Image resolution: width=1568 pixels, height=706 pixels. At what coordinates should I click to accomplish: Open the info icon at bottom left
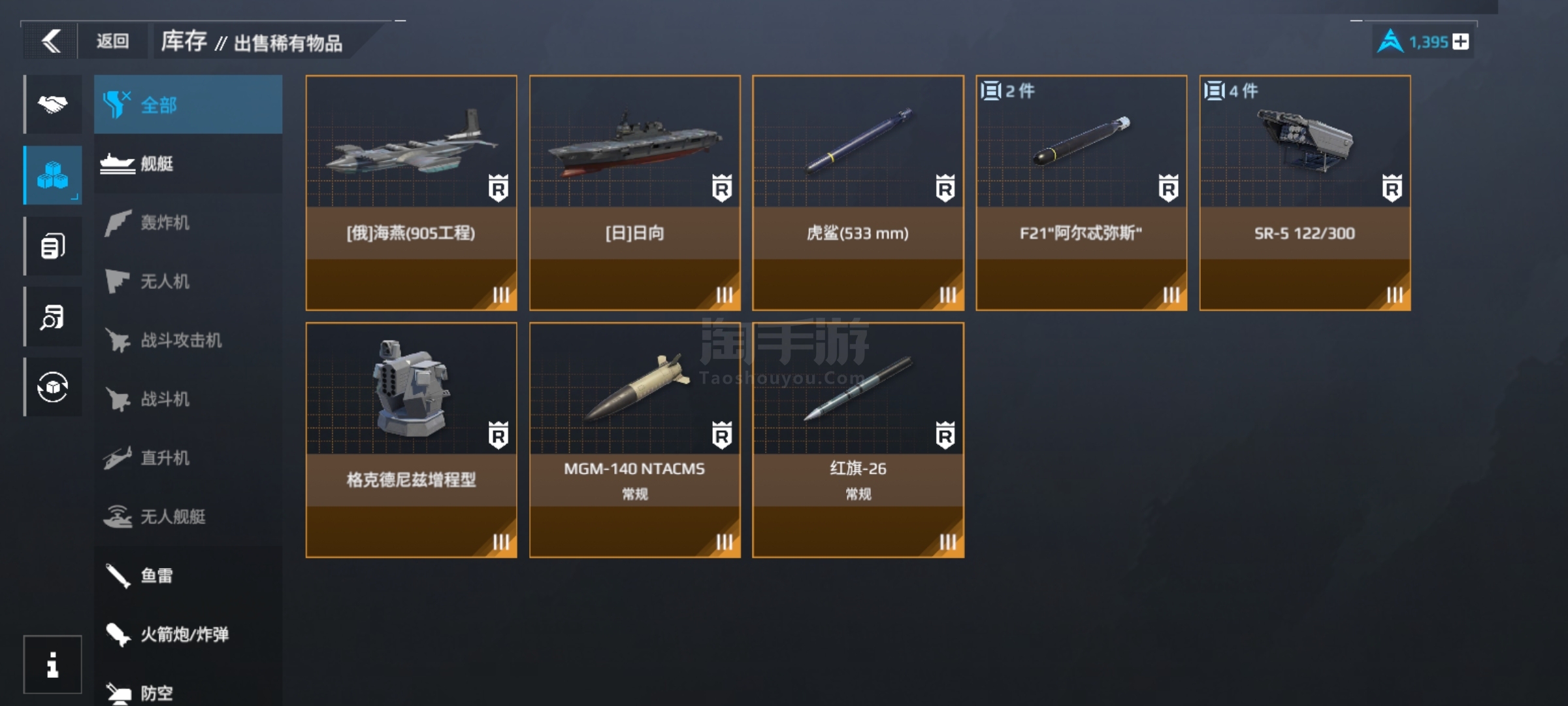53,664
